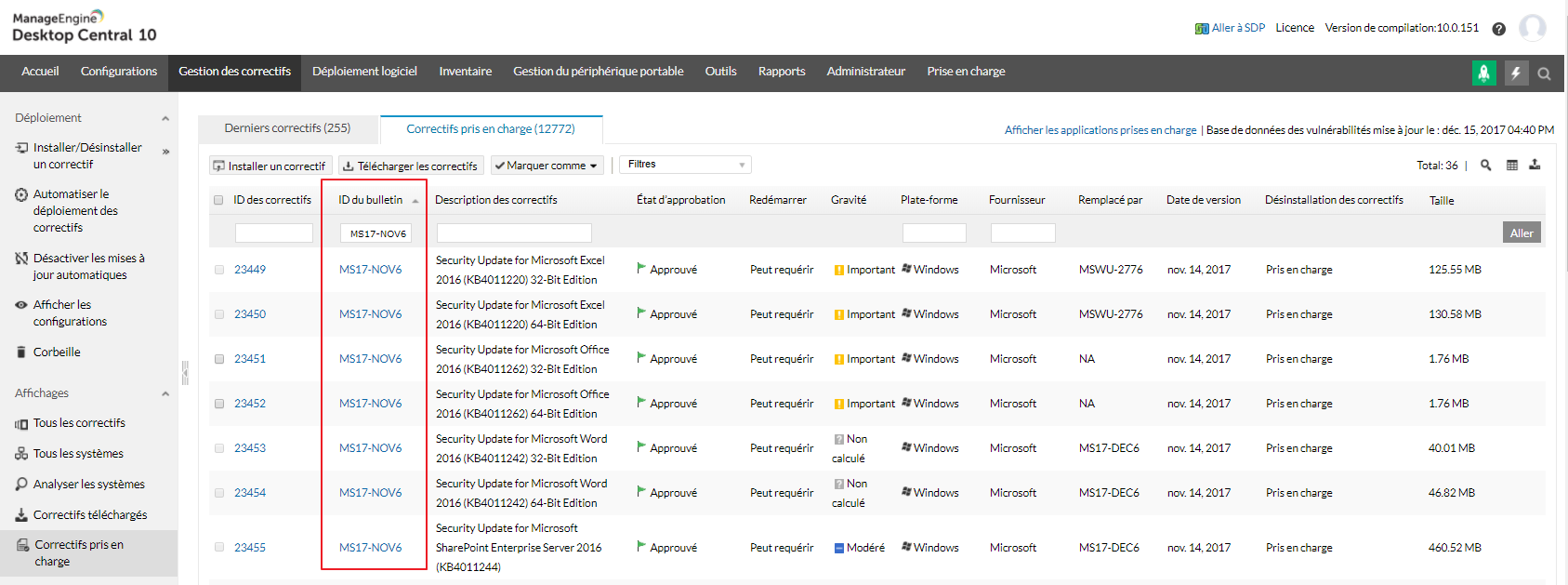Open the MS17-NOV6 bulletin link for patch 23452

tap(371, 404)
